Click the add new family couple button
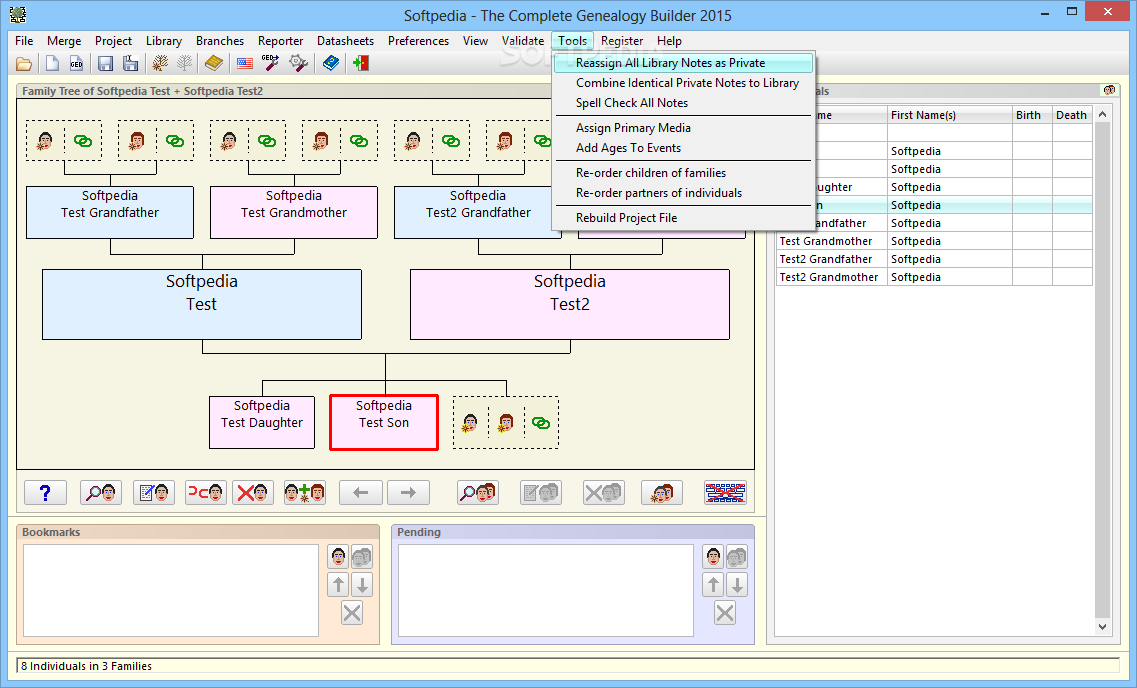This screenshot has height=688, width=1137. (x=662, y=493)
